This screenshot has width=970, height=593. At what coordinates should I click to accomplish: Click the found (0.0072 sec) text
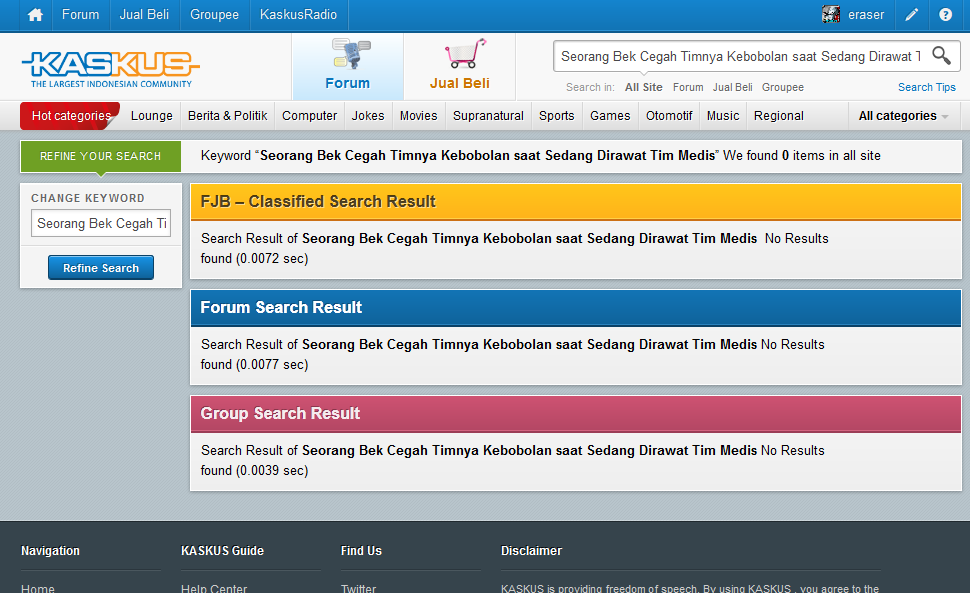(254, 258)
